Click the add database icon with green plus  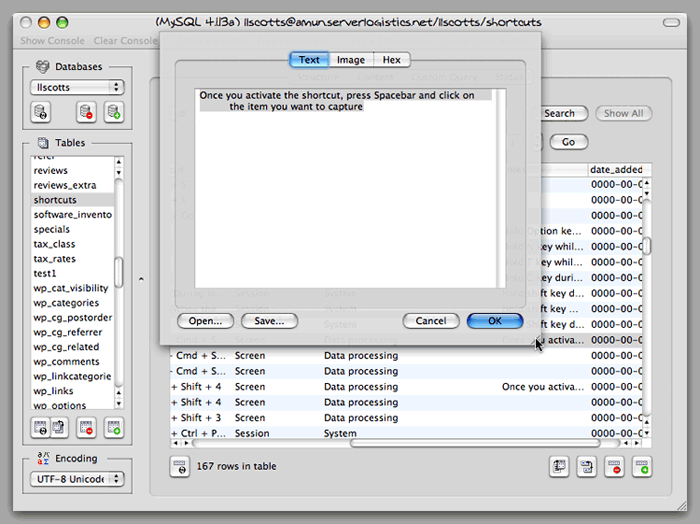tap(114, 112)
